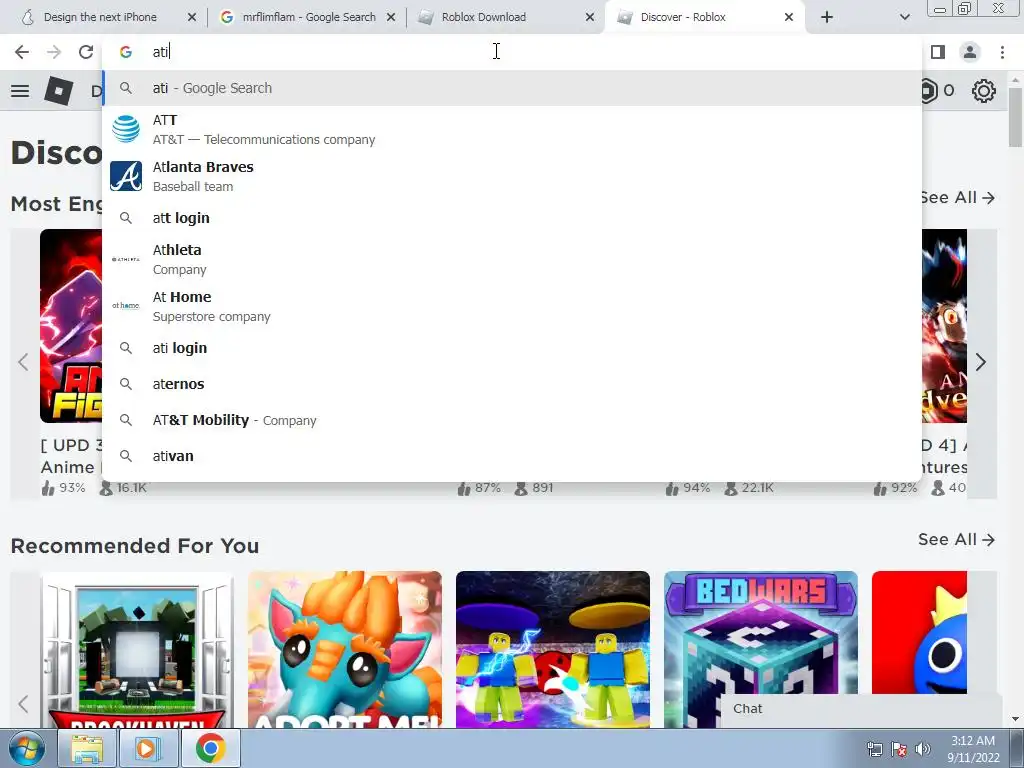Click the Chrome taskbar icon
The image size is (1024, 768).
[x=210, y=748]
